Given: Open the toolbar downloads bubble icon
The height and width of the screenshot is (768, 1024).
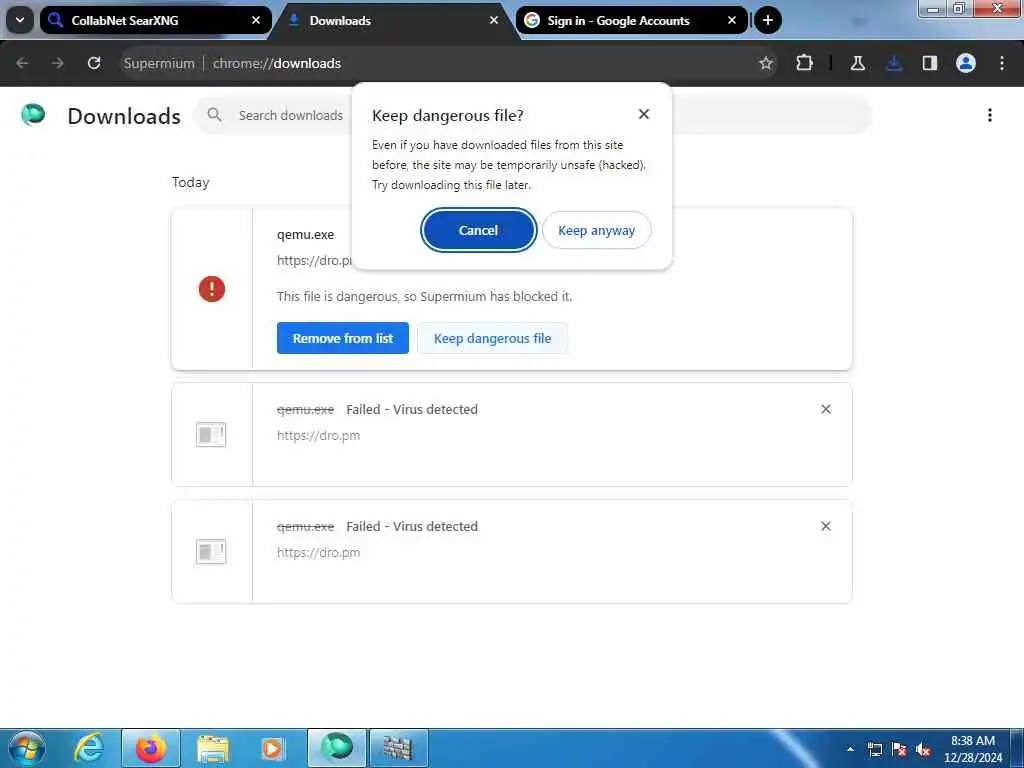Looking at the screenshot, I should click(x=894, y=63).
